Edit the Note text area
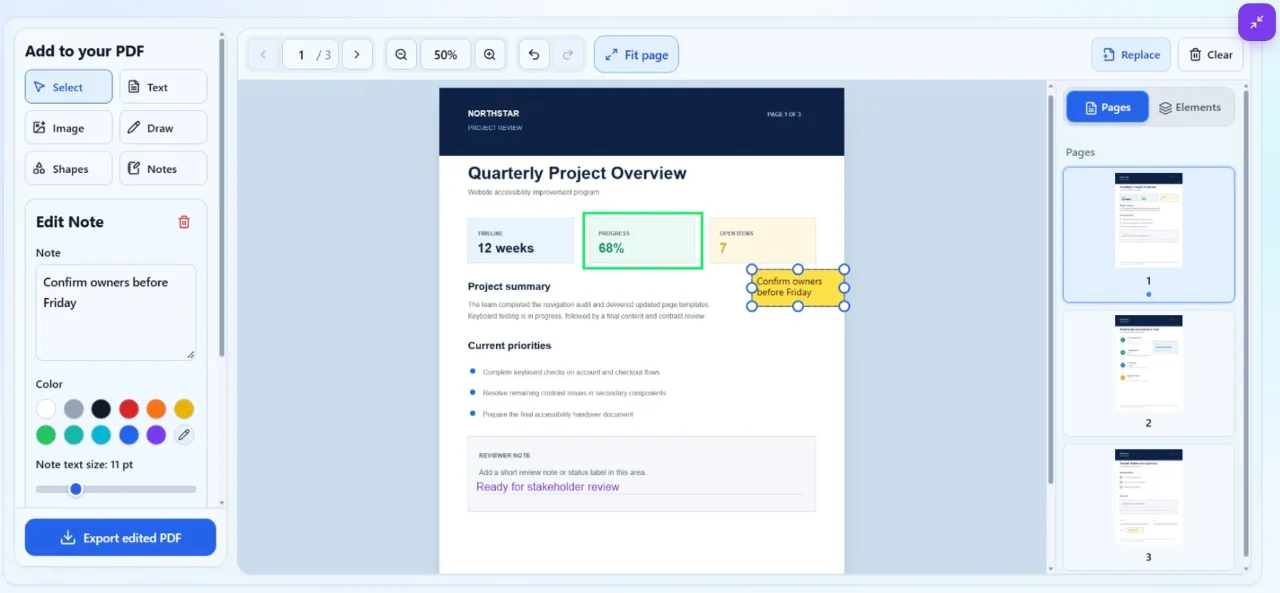This screenshot has height=593, width=1280. (x=116, y=312)
